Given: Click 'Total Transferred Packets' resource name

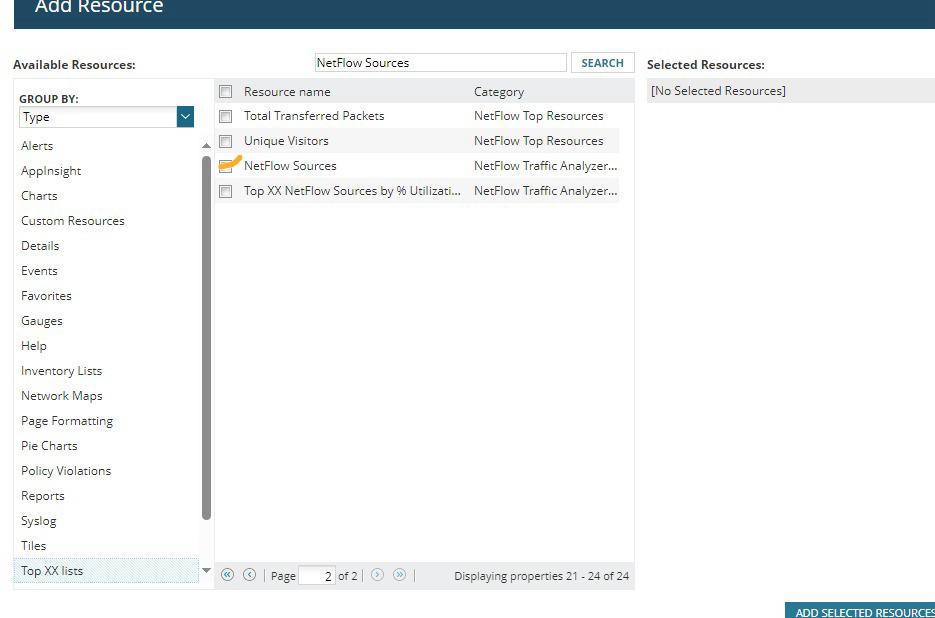Looking at the screenshot, I should (314, 116).
